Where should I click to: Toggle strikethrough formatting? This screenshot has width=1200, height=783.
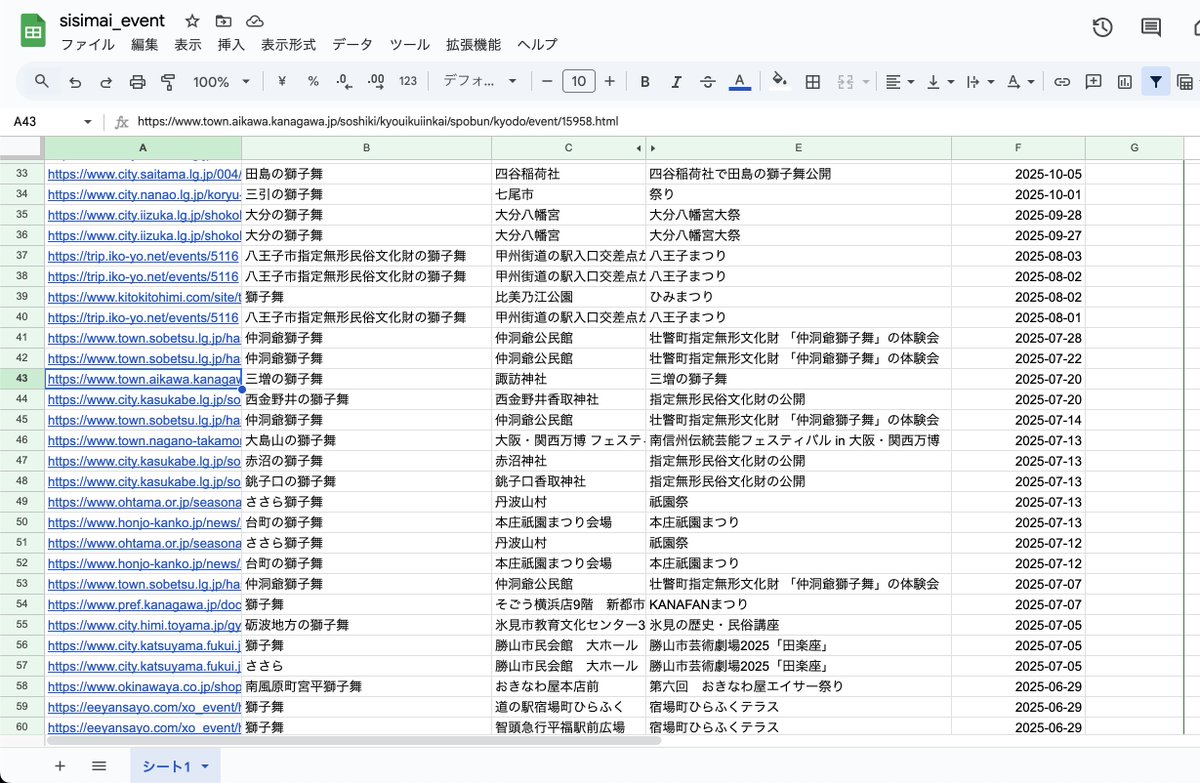(x=708, y=81)
